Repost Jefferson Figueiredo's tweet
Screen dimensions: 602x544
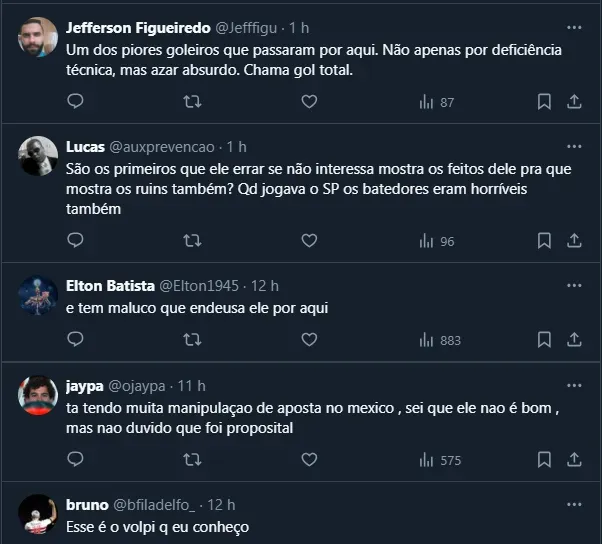coord(192,102)
